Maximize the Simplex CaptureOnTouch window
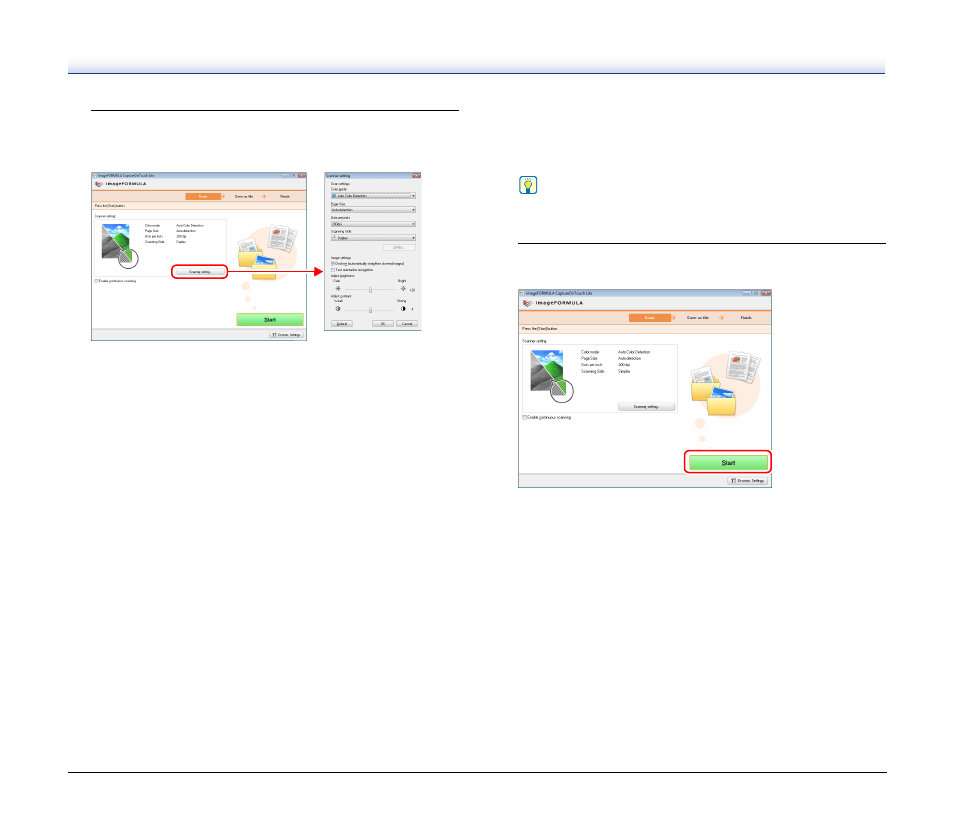 pyautogui.click(x=756, y=293)
